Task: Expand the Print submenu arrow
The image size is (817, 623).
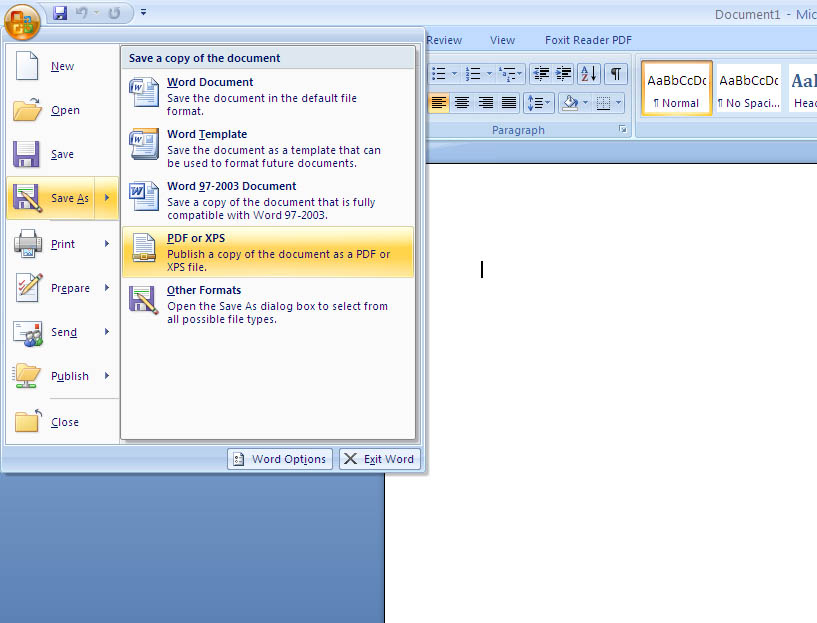Action: pos(107,244)
